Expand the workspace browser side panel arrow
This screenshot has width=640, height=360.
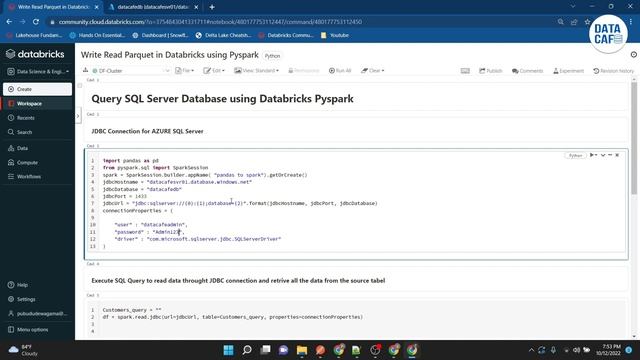coord(78,116)
